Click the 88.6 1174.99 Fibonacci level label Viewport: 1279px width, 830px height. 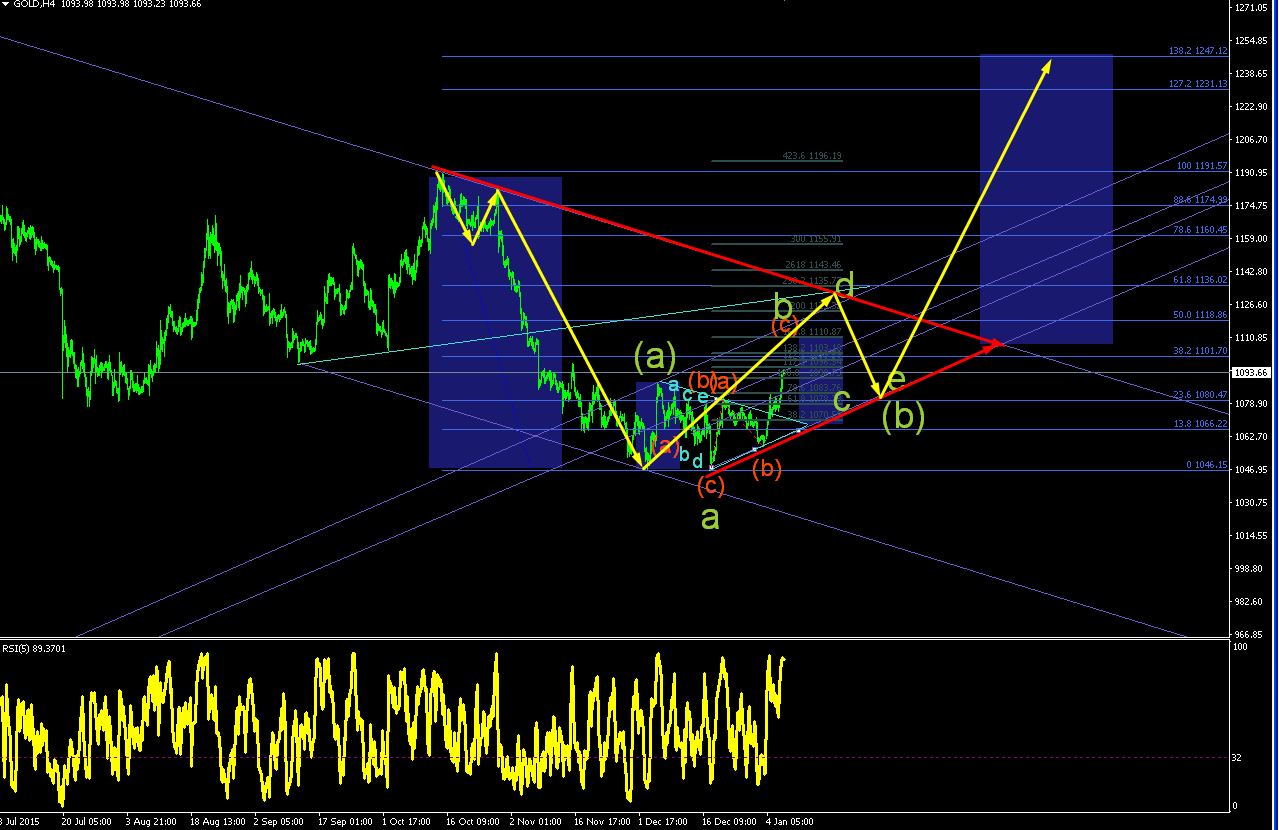click(x=1200, y=200)
